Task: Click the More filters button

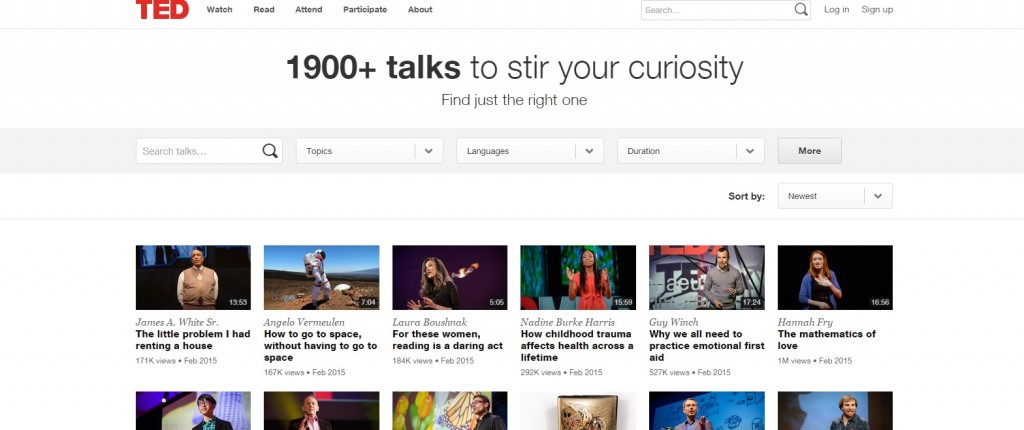Action: [x=810, y=151]
